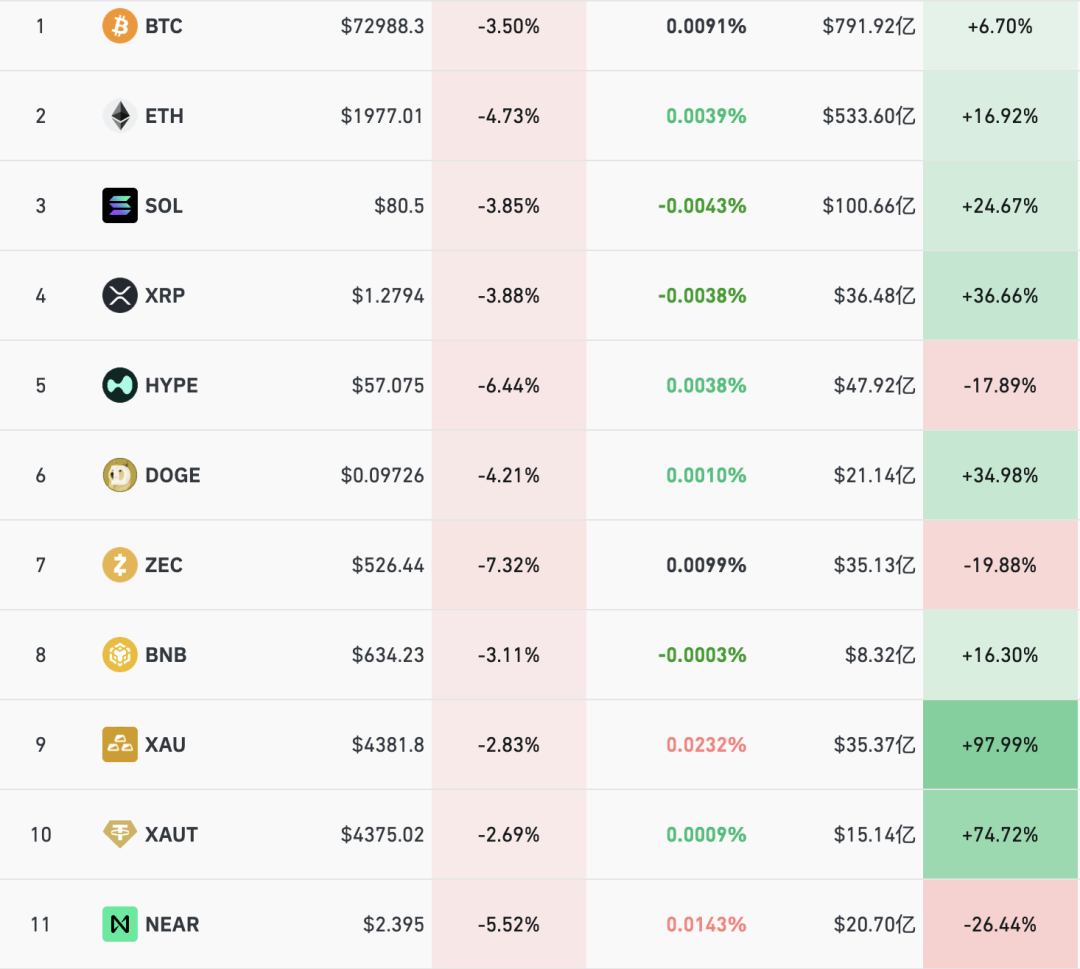Click rank number 11 in the NEAR row
The image size is (1080, 969).
(x=41, y=924)
